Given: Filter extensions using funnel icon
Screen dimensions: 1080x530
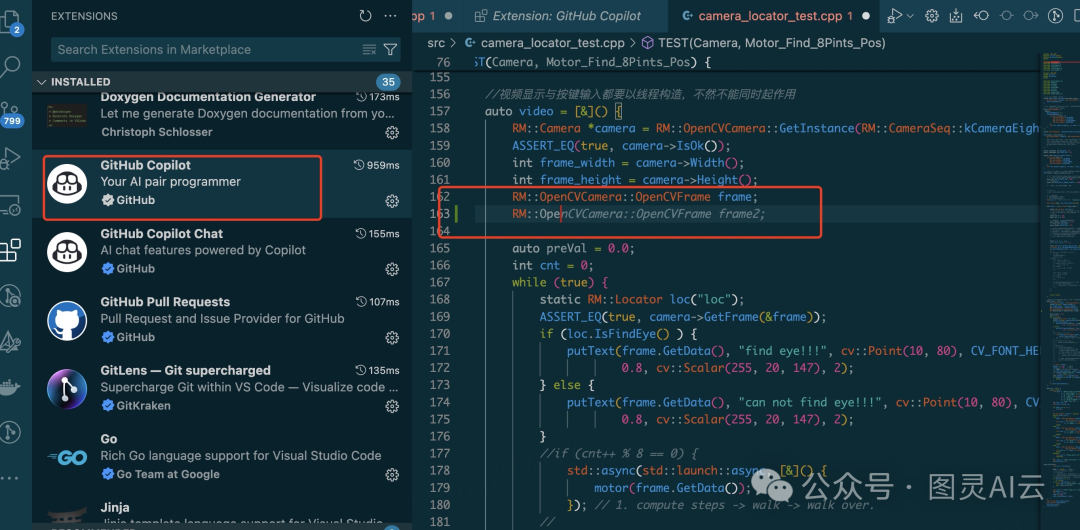Looking at the screenshot, I should [x=391, y=50].
